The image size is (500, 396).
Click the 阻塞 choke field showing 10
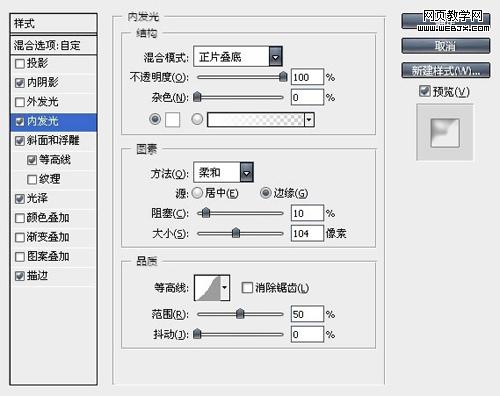(x=307, y=213)
